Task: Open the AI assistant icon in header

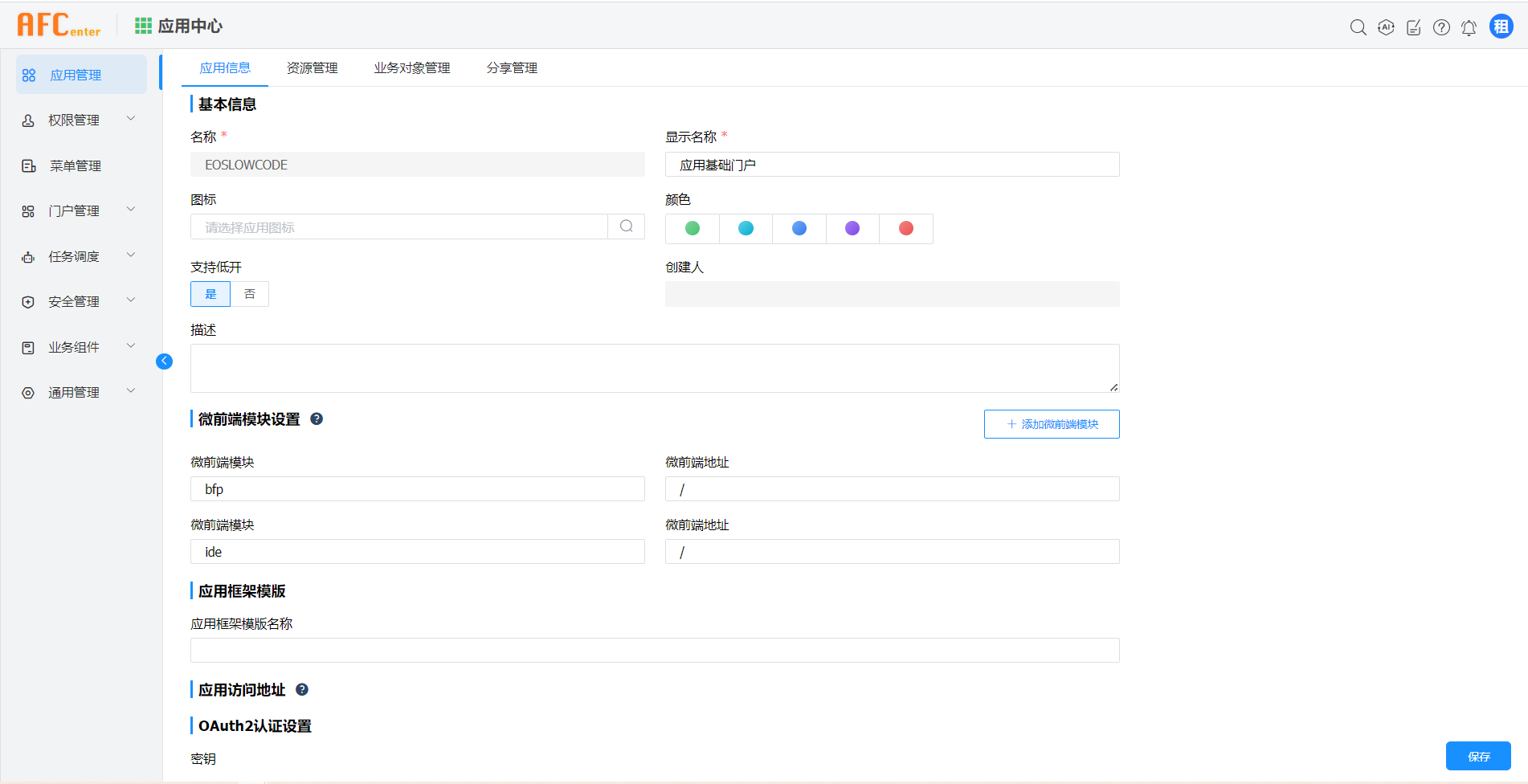Action: pyautogui.click(x=1386, y=27)
